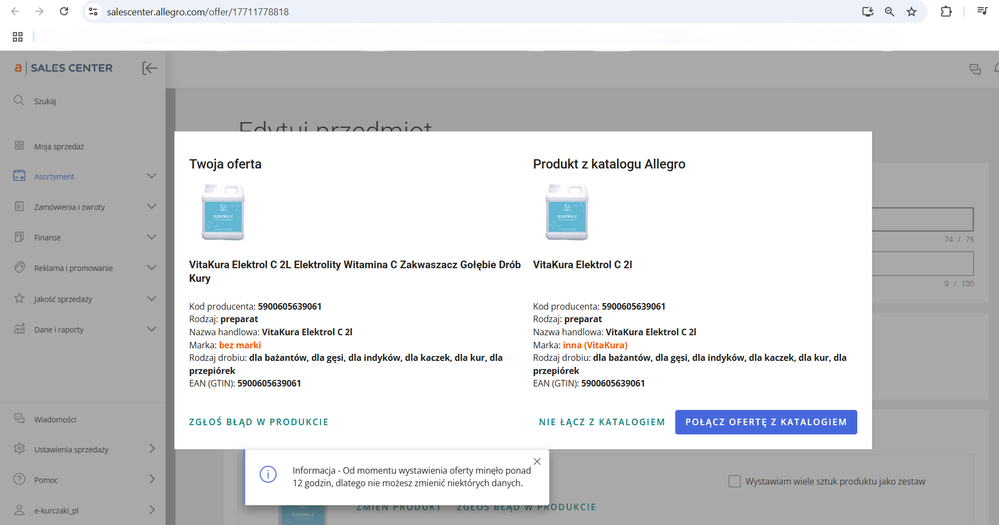Screen dimensions: 999x525
Task: Click 'Połącz ofertę z katalogiem' button
Action: (x=766, y=422)
